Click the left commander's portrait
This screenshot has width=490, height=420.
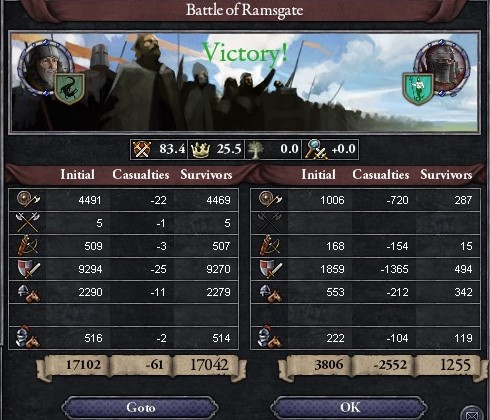44,67
